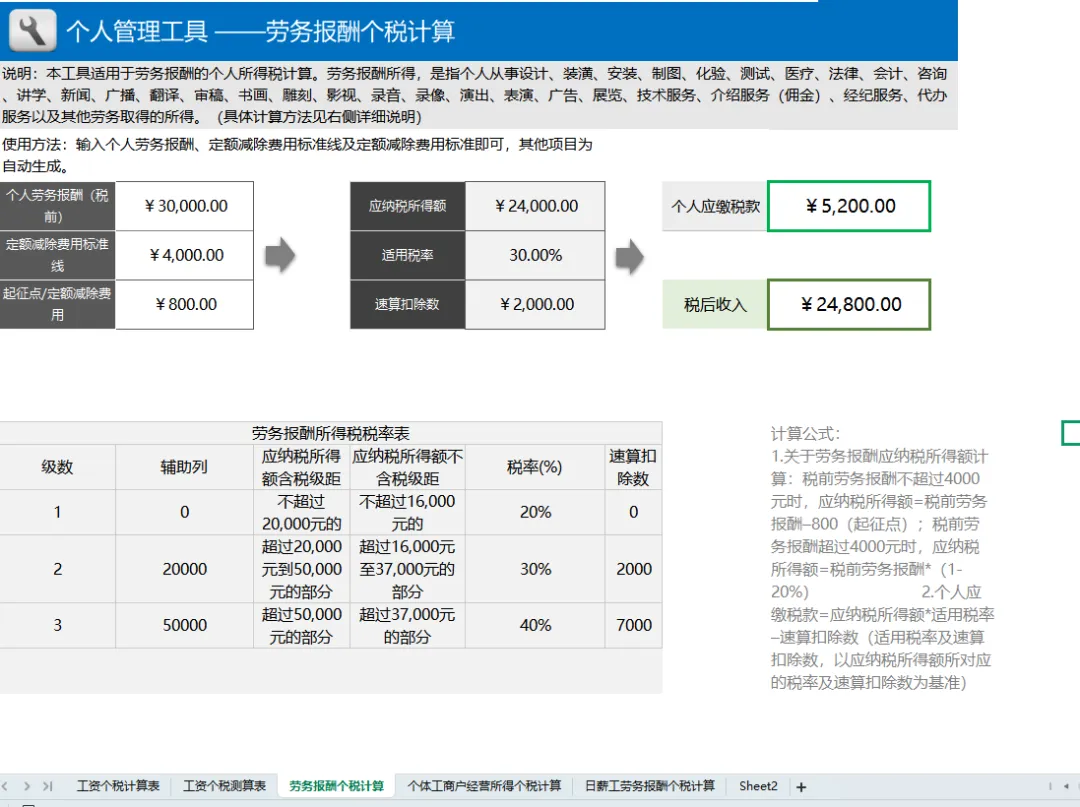The width and height of the screenshot is (1080, 807).
Task: Click the 不超过20,000元的 bracket cell
Action: (302, 512)
